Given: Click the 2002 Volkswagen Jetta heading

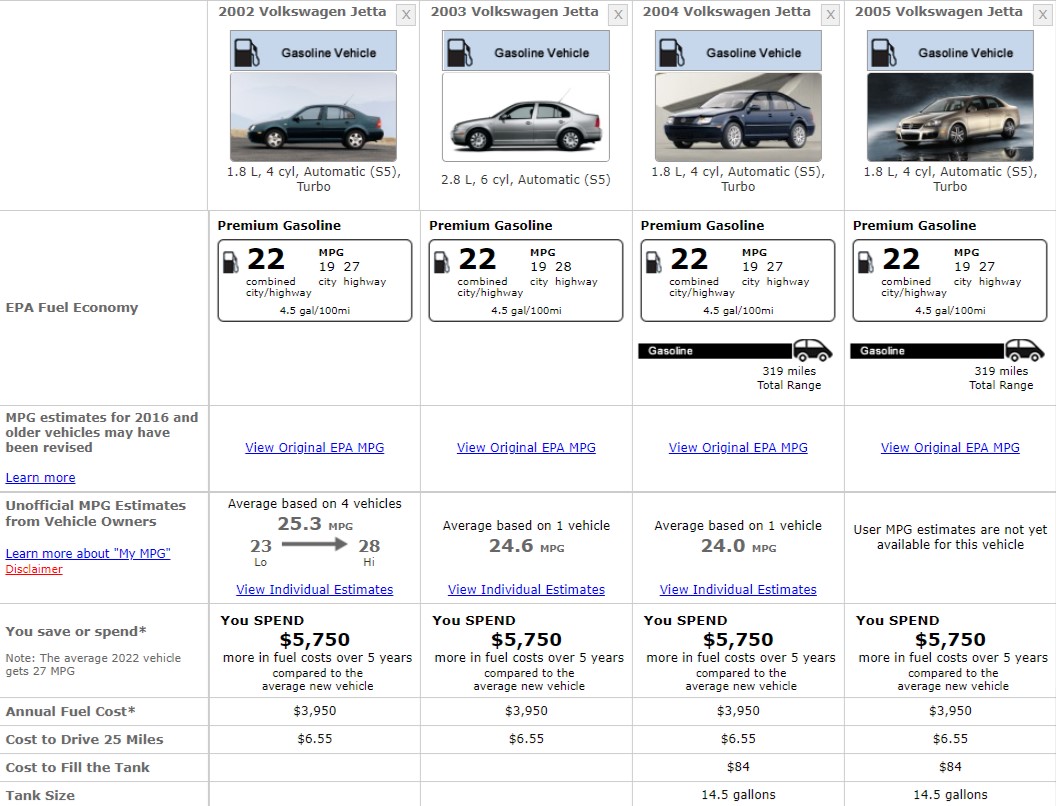Looking at the screenshot, I should (302, 11).
